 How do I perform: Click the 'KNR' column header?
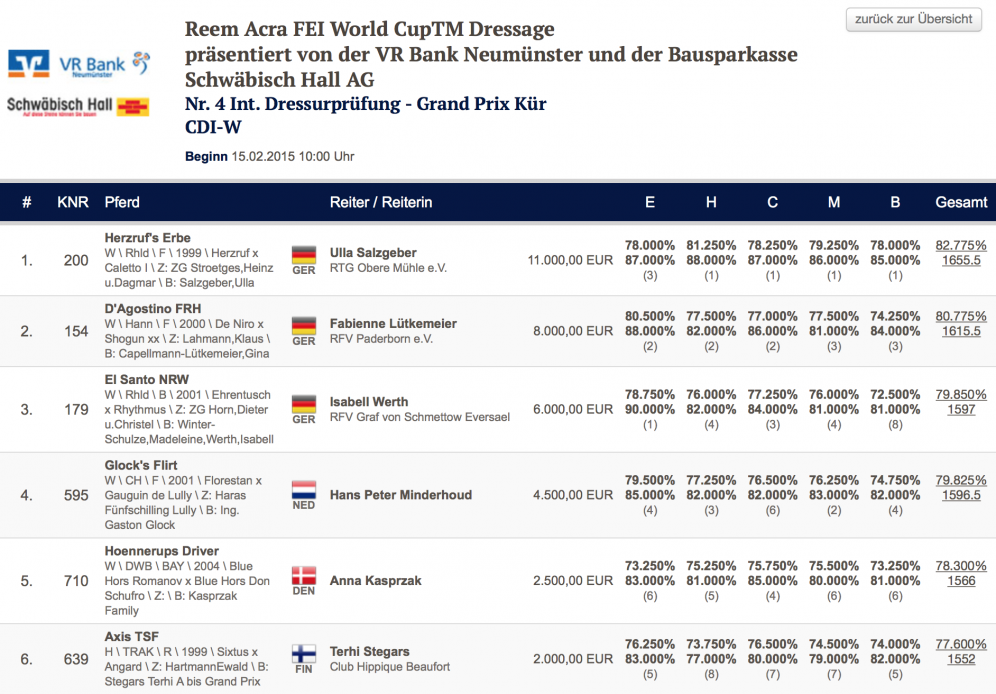pyautogui.click(x=73, y=202)
